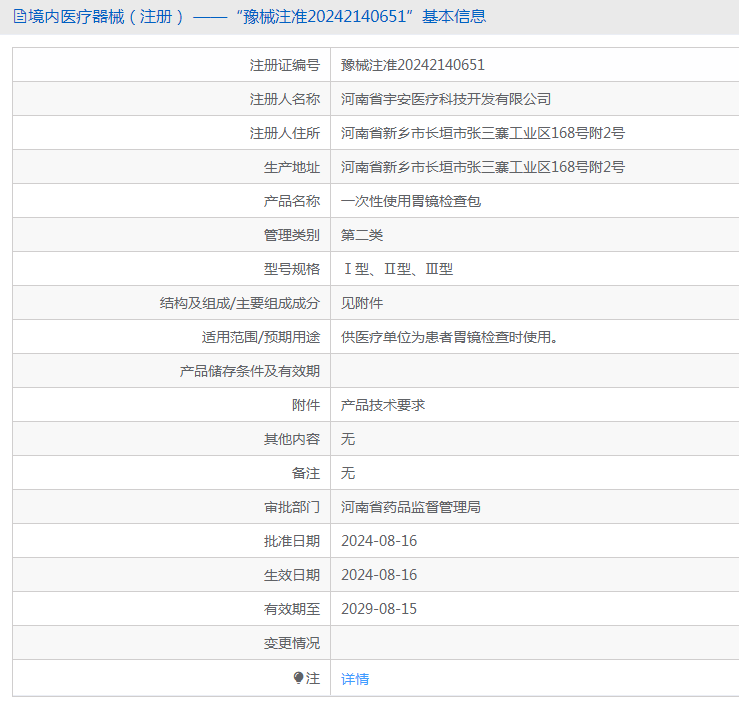Select product name 一次性使用胃镜检查包

tap(411, 201)
